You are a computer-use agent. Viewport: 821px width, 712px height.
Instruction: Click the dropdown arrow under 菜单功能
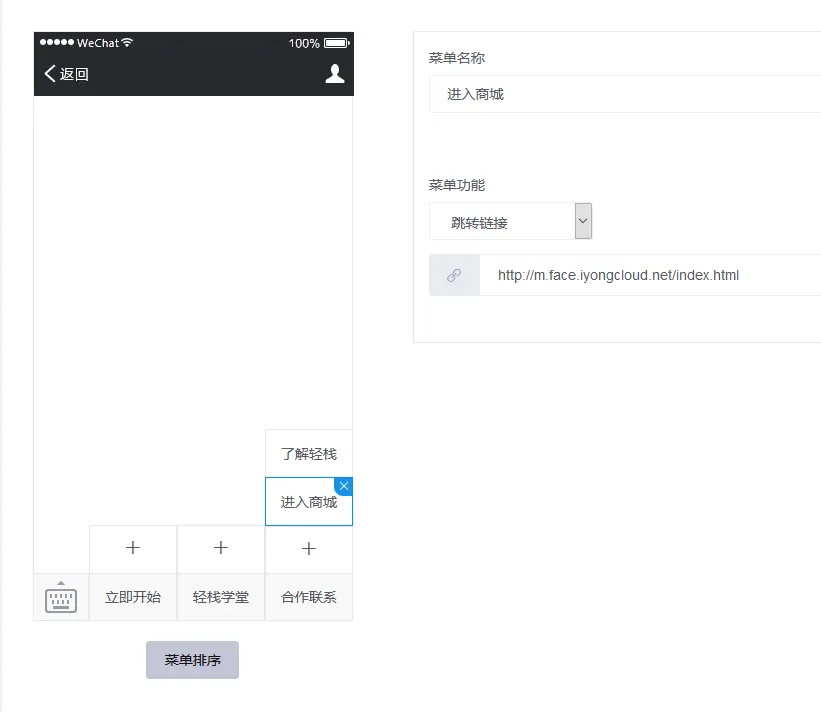(583, 221)
